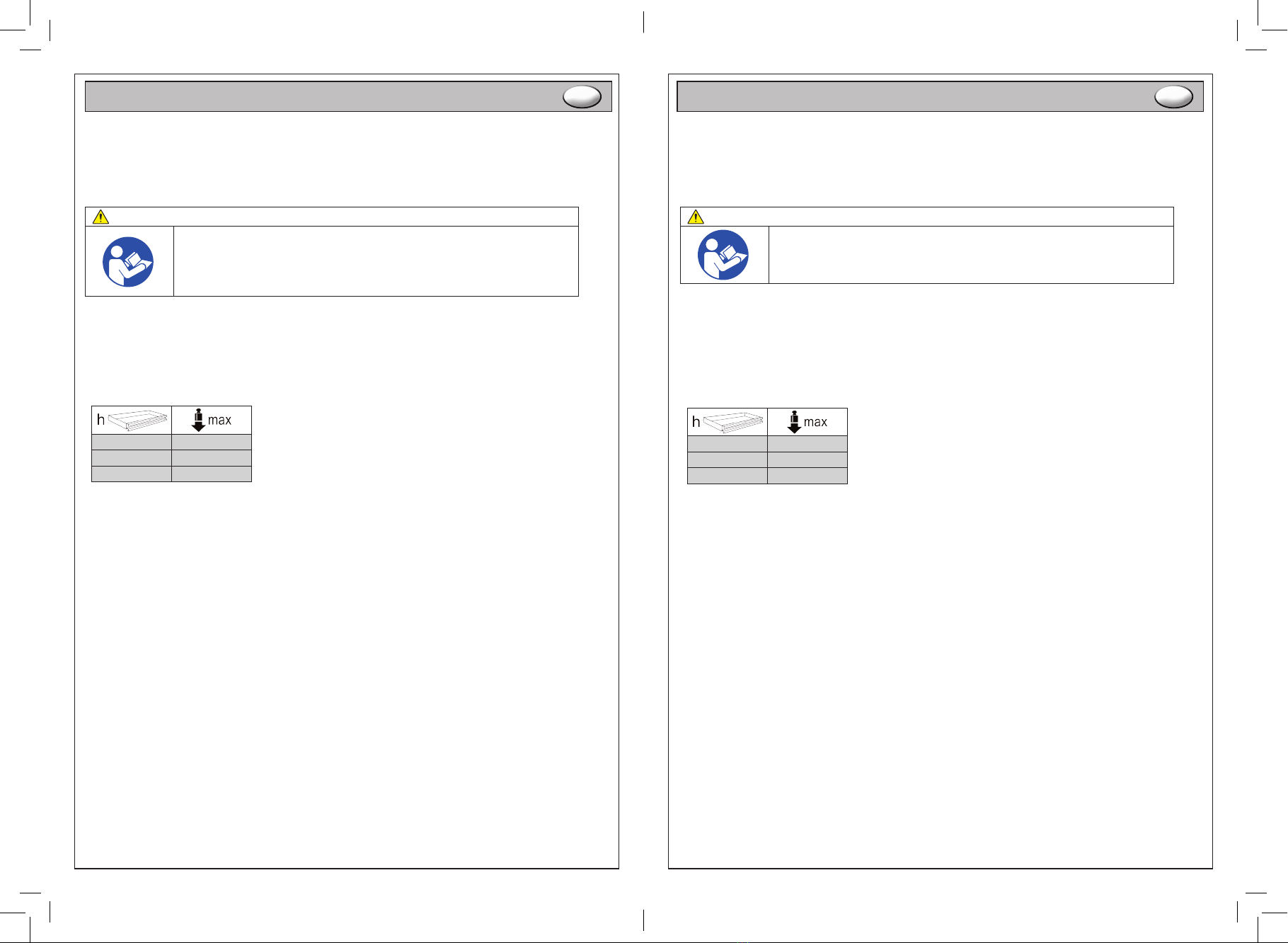
Task: Select the blue read-manual icon on right page
Action: click(723, 255)
